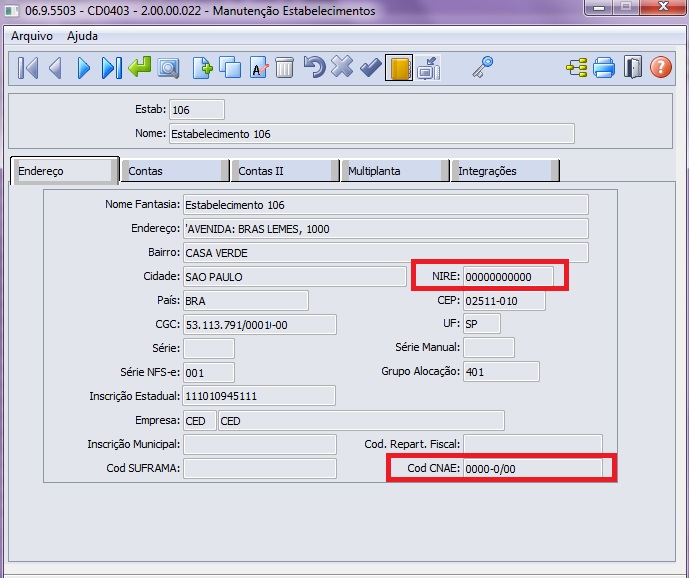Image resolution: width=689 pixels, height=578 pixels.
Task: Click the Cod SUFRAMA field
Action: [260, 468]
